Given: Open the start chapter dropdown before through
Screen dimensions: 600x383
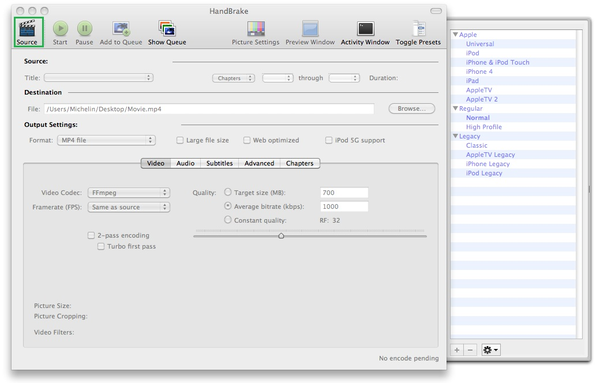Looking at the screenshot, I should [278, 78].
